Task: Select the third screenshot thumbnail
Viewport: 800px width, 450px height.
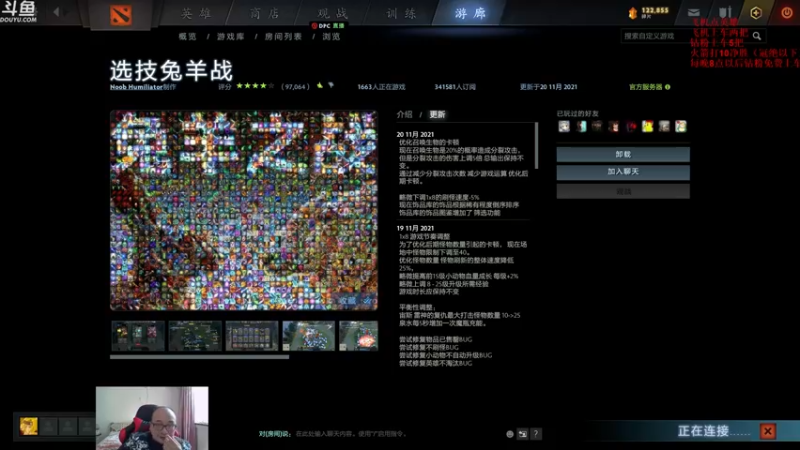Action: click(252, 336)
